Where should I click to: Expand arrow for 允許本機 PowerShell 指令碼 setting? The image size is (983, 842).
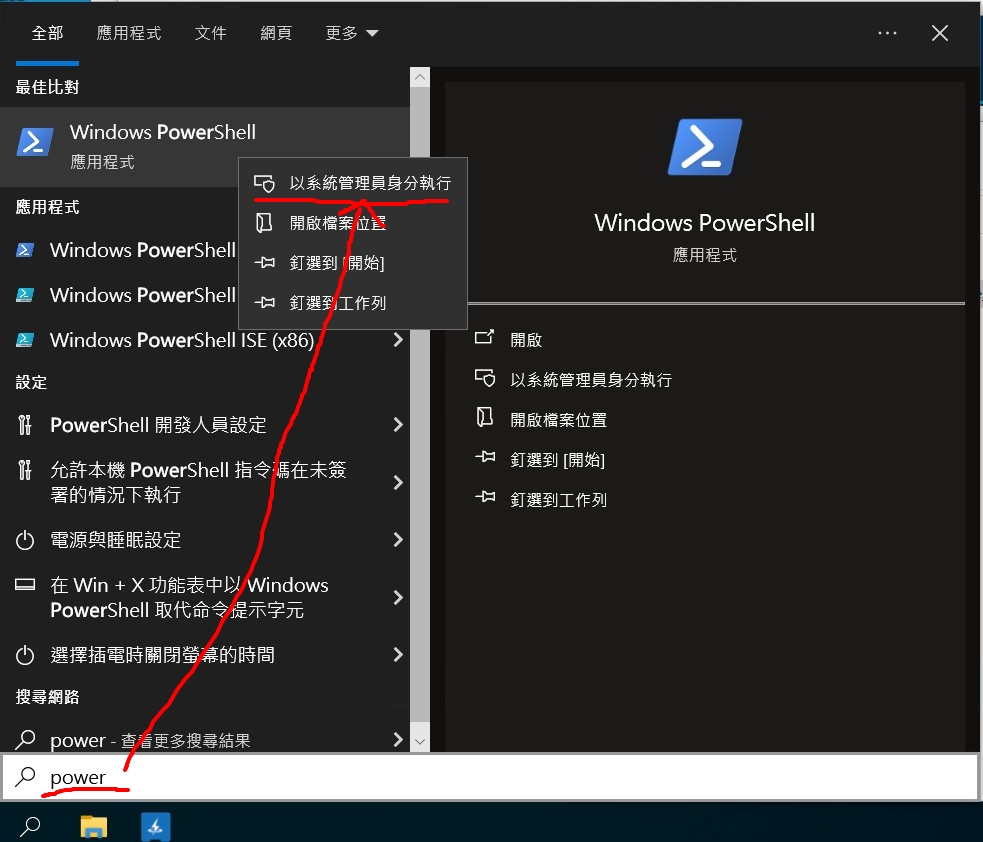pos(397,482)
